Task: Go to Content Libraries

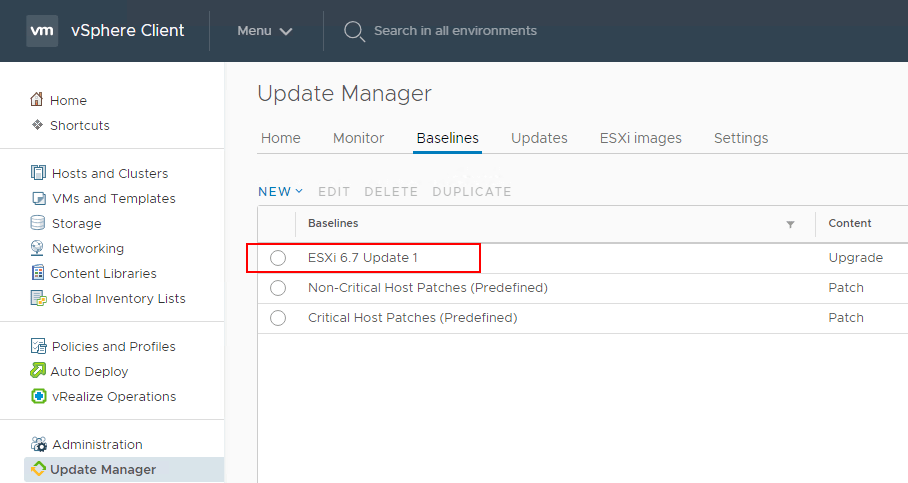Action: pyautogui.click(x=103, y=273)
